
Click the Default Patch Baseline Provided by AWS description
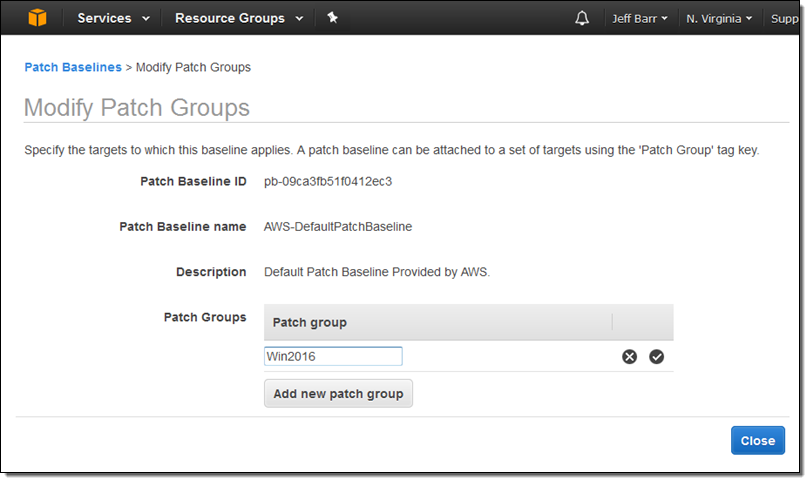point(377,272)
